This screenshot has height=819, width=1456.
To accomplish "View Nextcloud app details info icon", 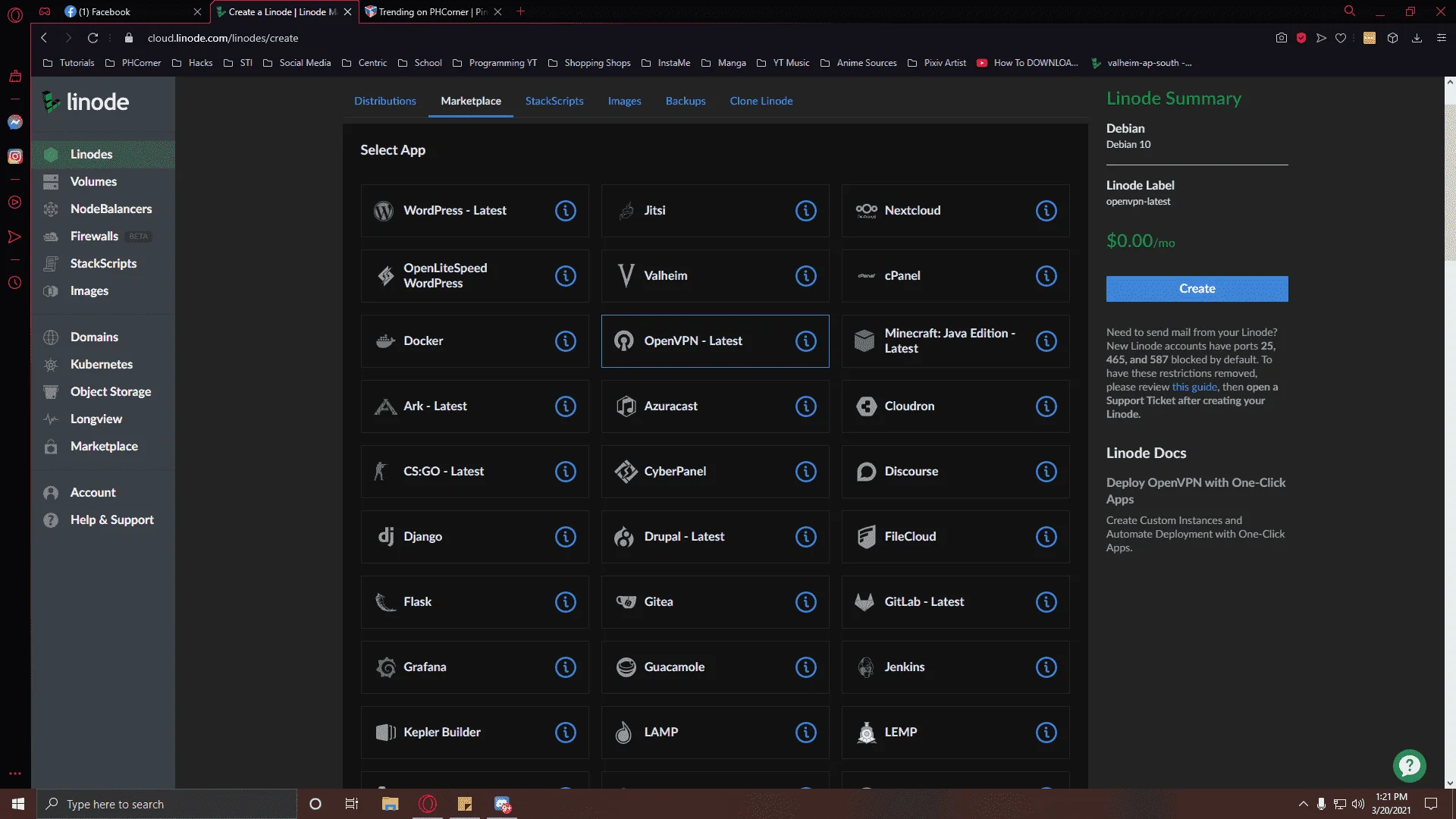I will coord(1046,211).
